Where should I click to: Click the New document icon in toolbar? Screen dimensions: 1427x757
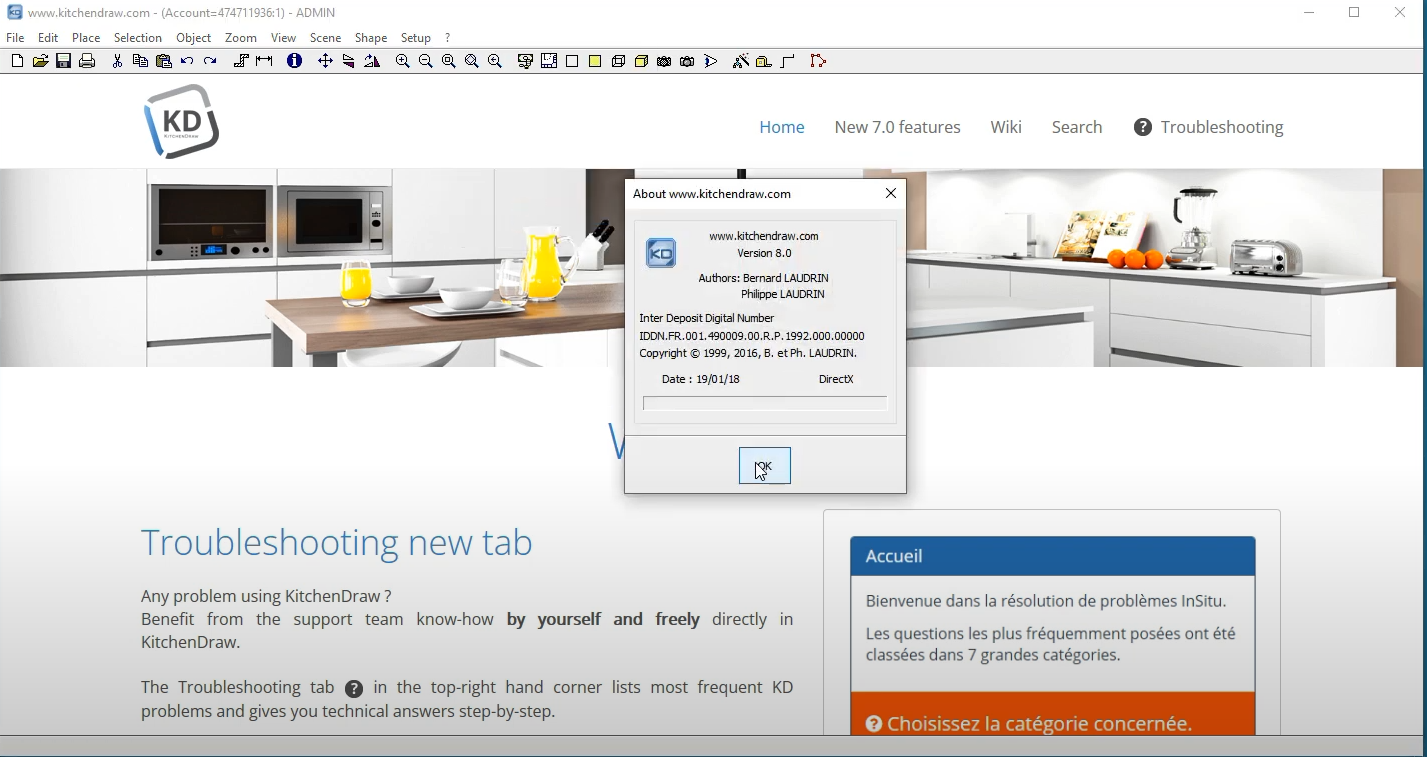coord(17,61)
